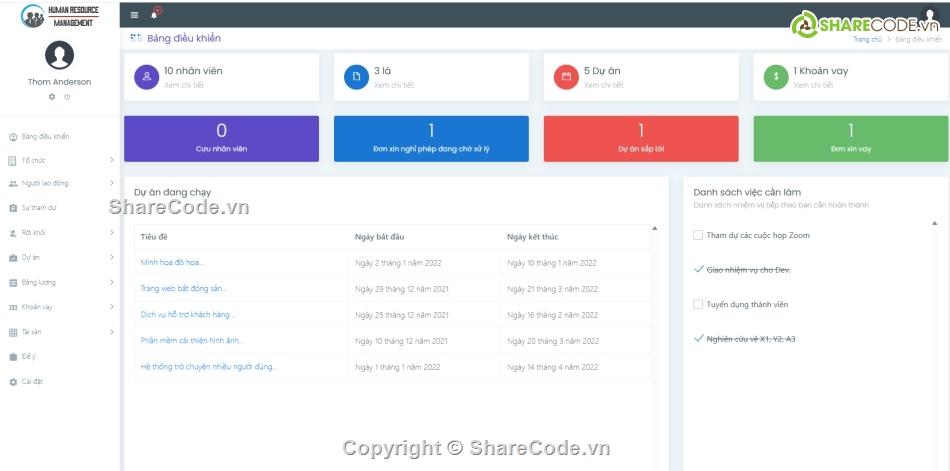
Task: Open the top-right user profile avatar
Action: [x=929, y=15]
